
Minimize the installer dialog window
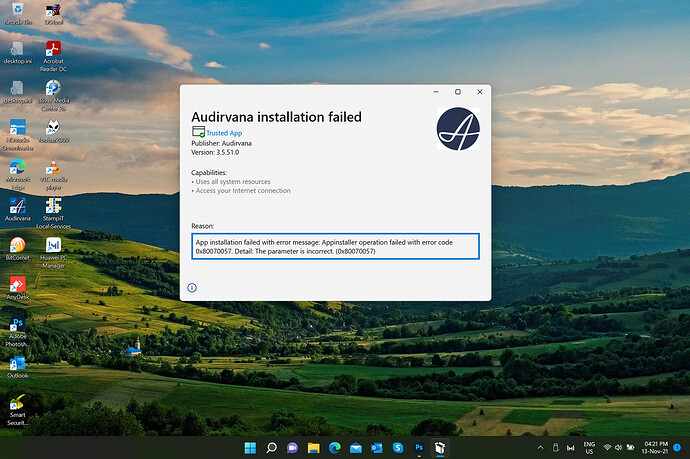(x=436, y=92)
